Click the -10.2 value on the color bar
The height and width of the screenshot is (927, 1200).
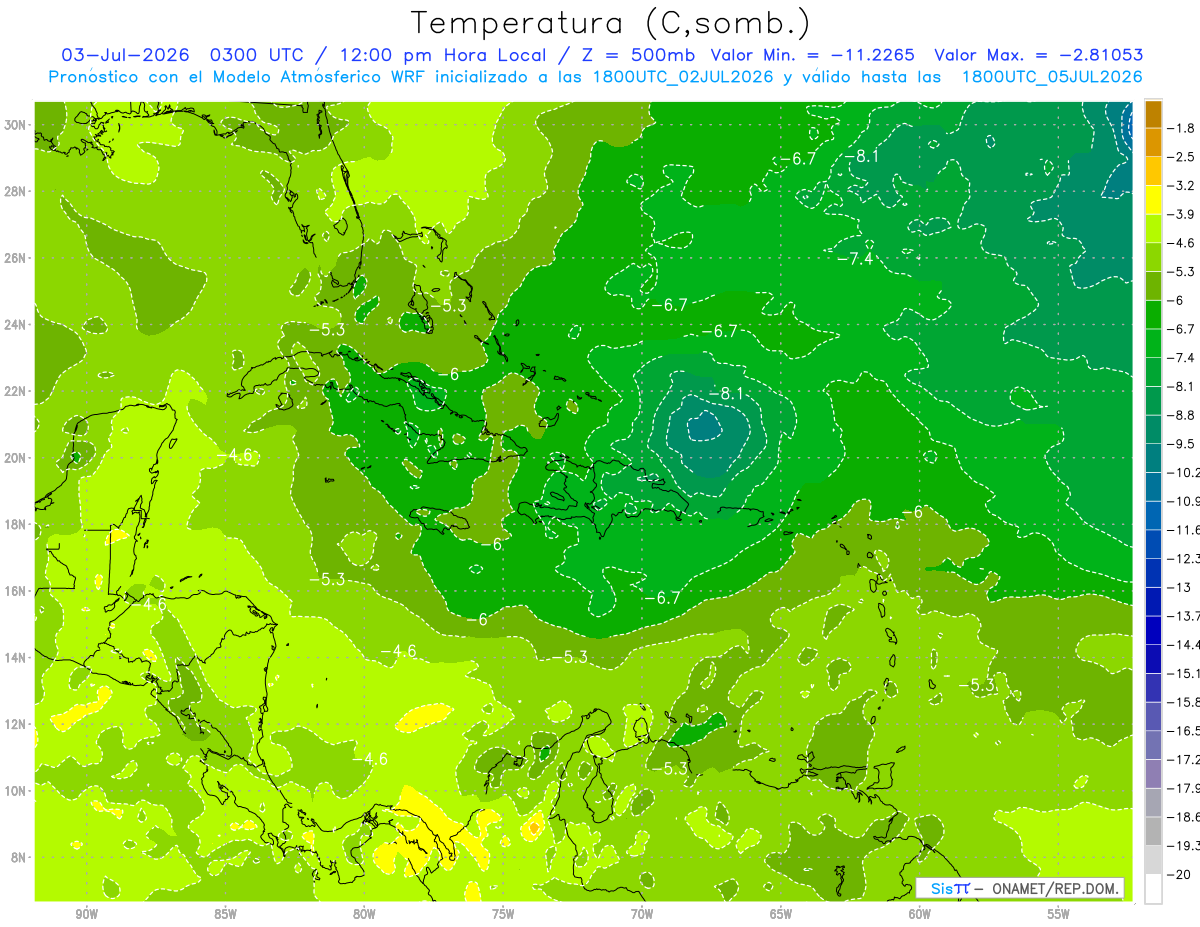pyautogui.click(x=1184, y=472)
